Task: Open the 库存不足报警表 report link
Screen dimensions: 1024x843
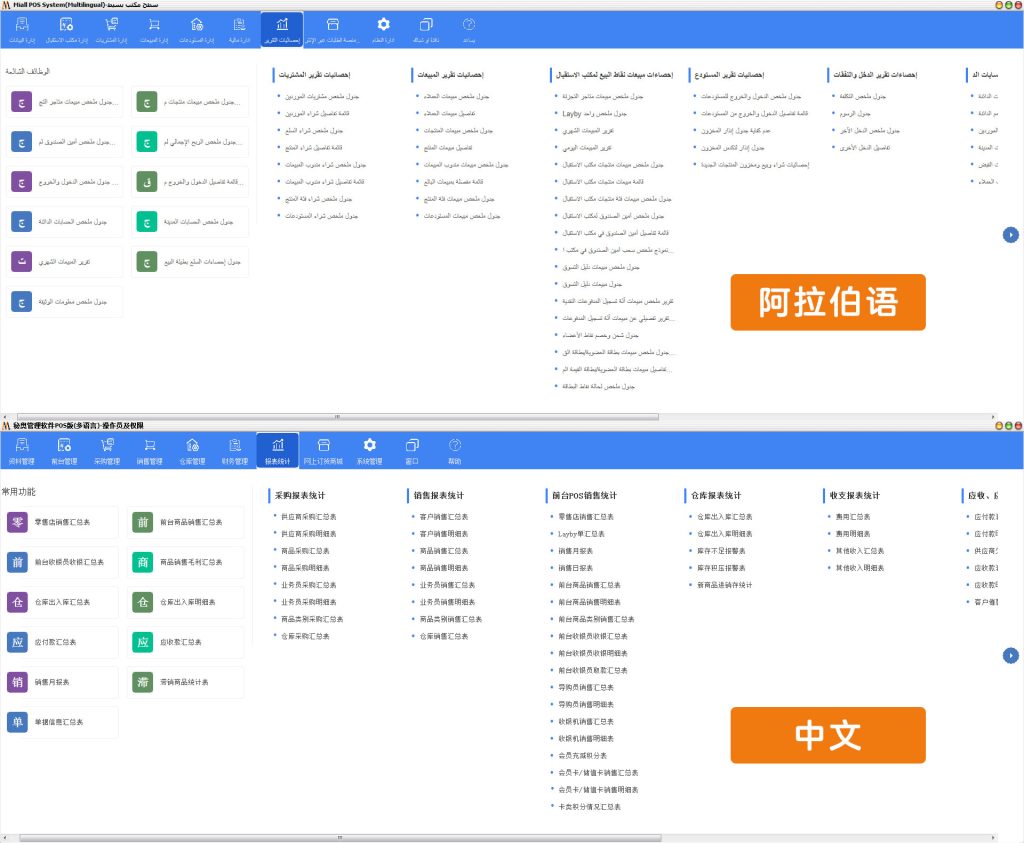Action: click(x=721, y=551)
